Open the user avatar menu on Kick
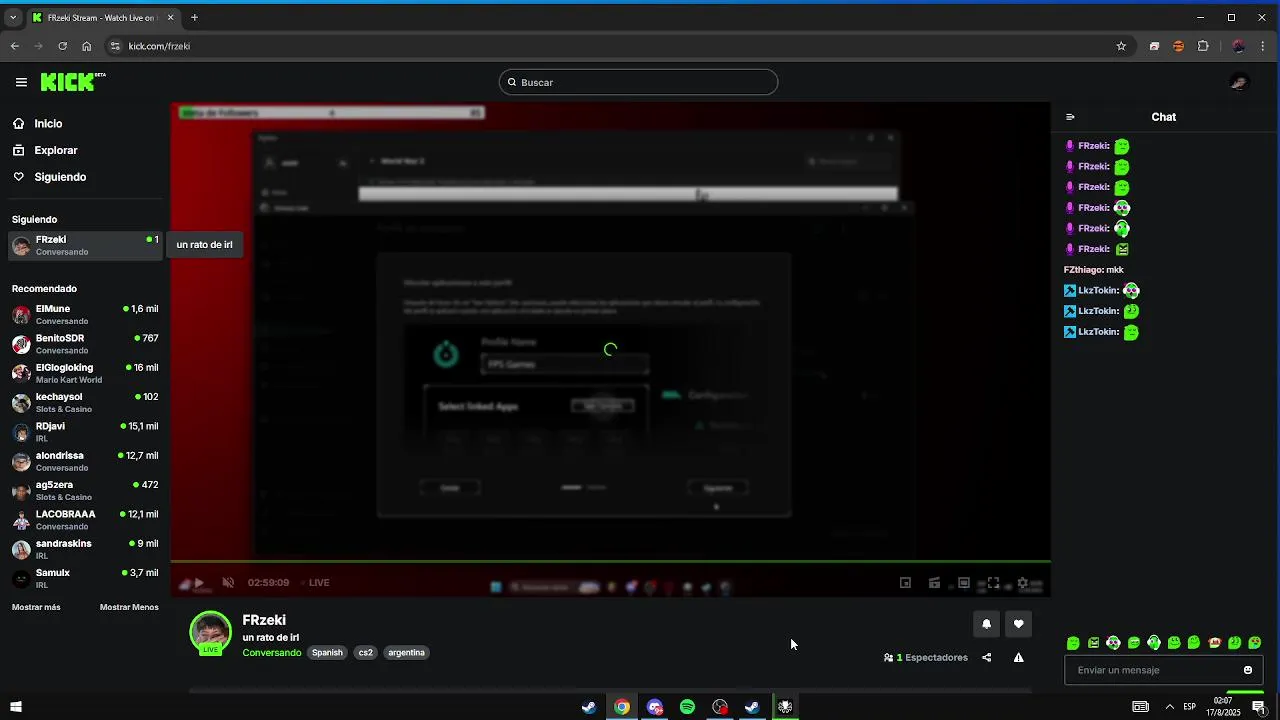This screenshot has height=720, width=1280. coord(1239,82)
